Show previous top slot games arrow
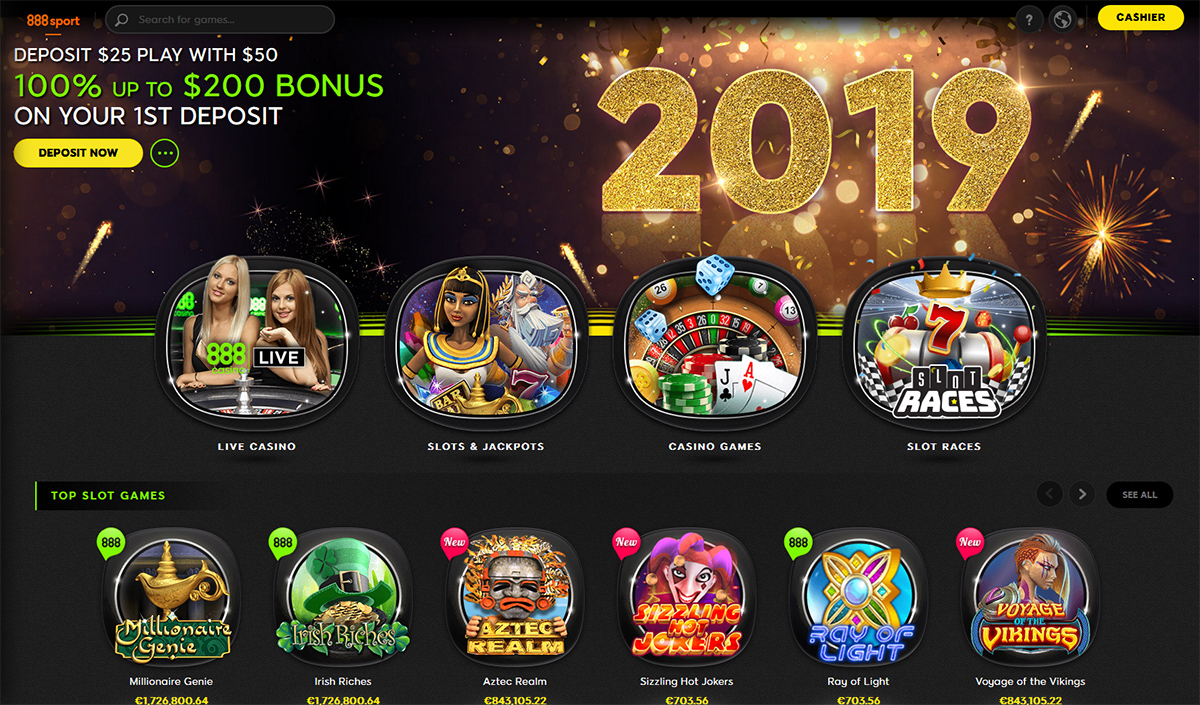Screen dimensions: 1200x705 coord(1050,494)
